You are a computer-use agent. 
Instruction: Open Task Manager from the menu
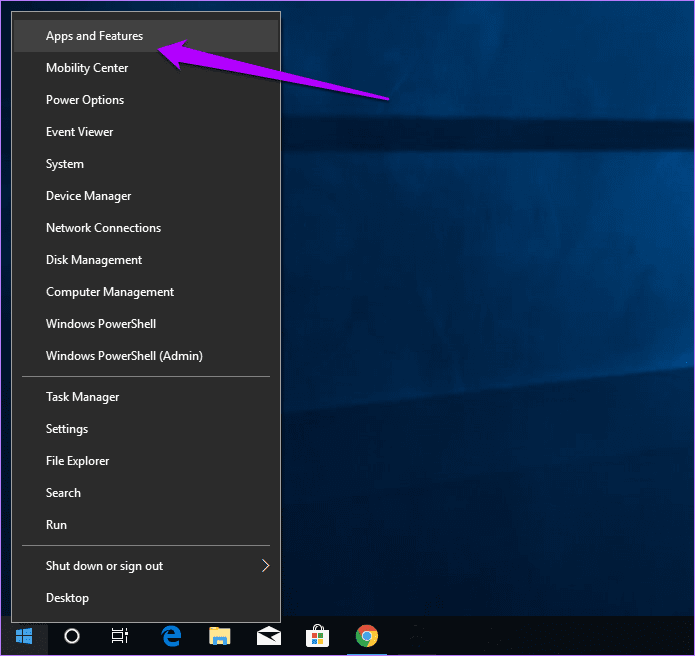[x=146, y=397]
